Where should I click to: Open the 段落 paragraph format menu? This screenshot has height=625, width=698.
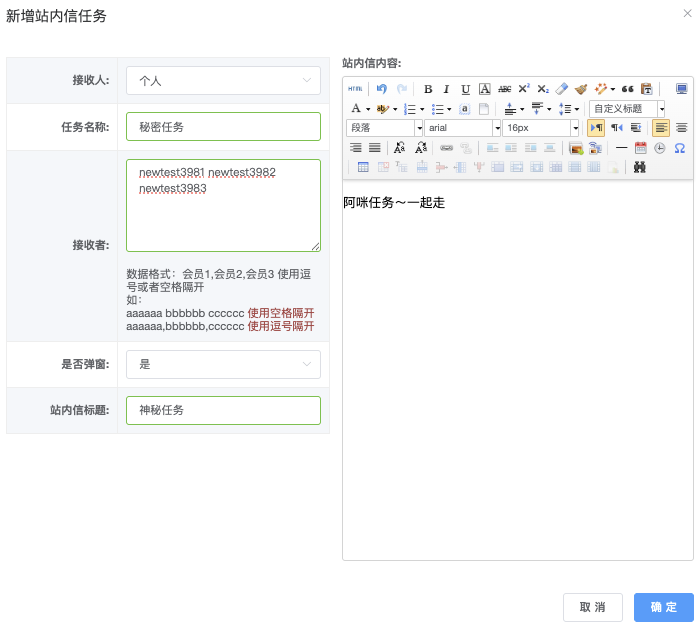tap(385, 128)
